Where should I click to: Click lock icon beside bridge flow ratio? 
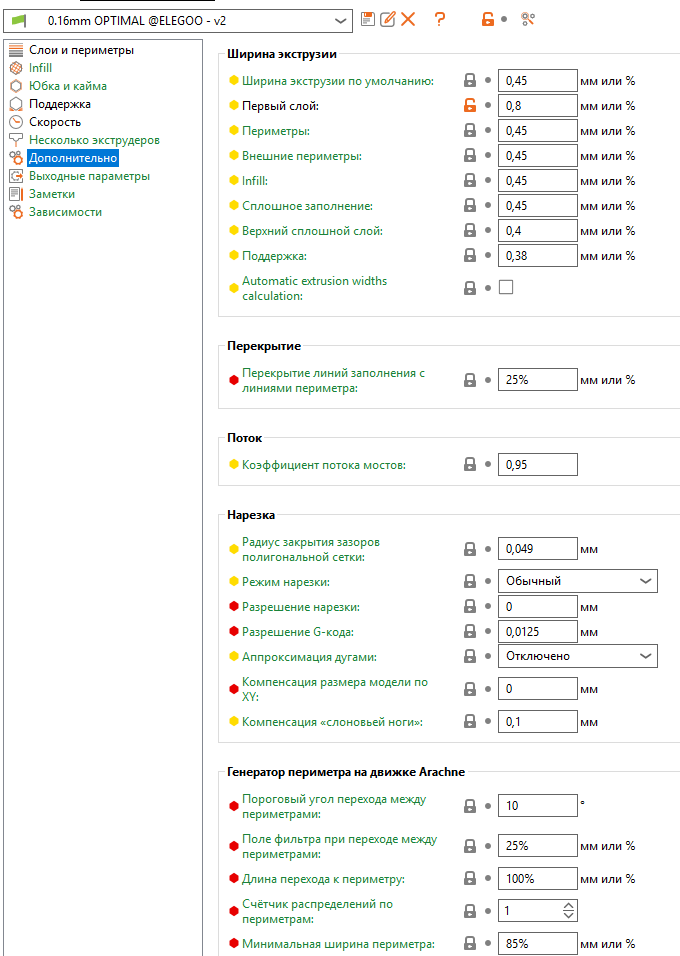(x=469, y=465)
